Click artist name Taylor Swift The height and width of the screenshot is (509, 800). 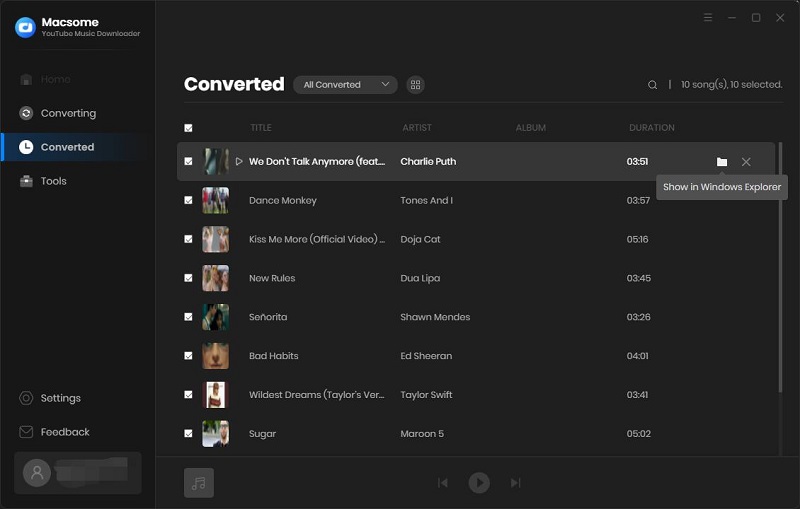click(x=426, y=395)
